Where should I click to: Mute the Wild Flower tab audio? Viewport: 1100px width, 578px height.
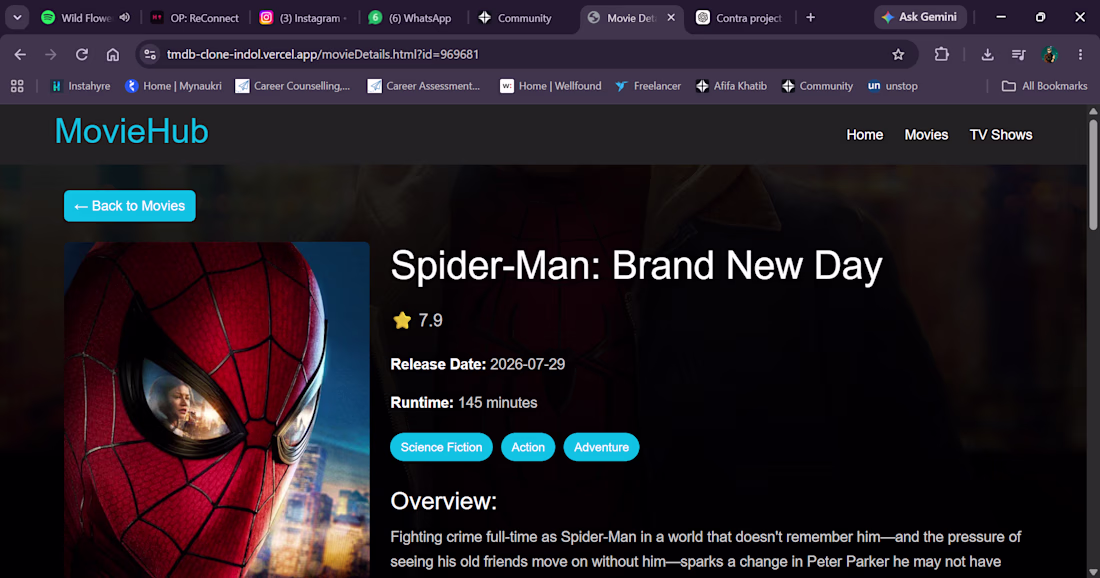click(x=125, y=18)
